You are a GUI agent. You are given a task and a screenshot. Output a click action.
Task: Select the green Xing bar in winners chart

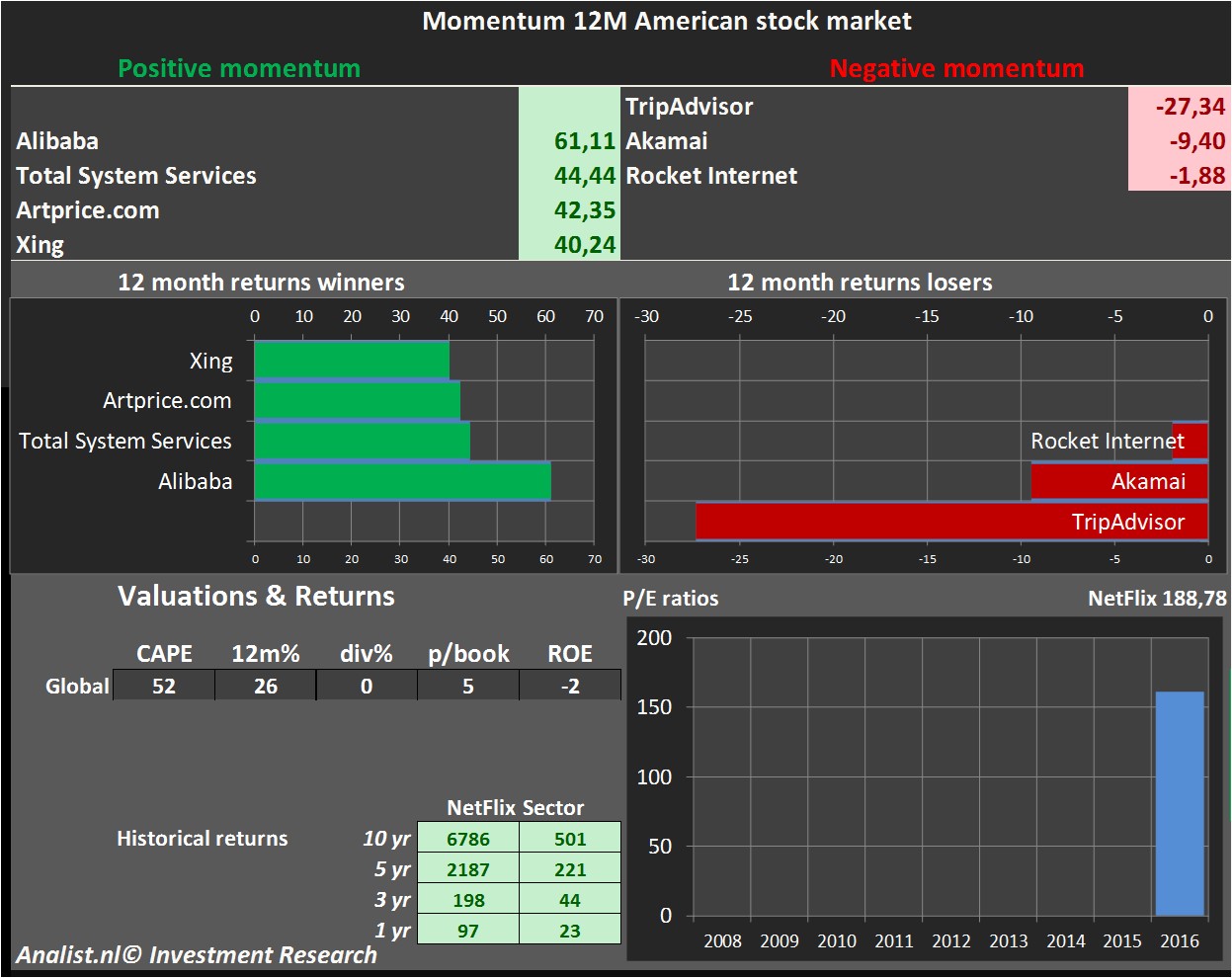click(351, 361)
